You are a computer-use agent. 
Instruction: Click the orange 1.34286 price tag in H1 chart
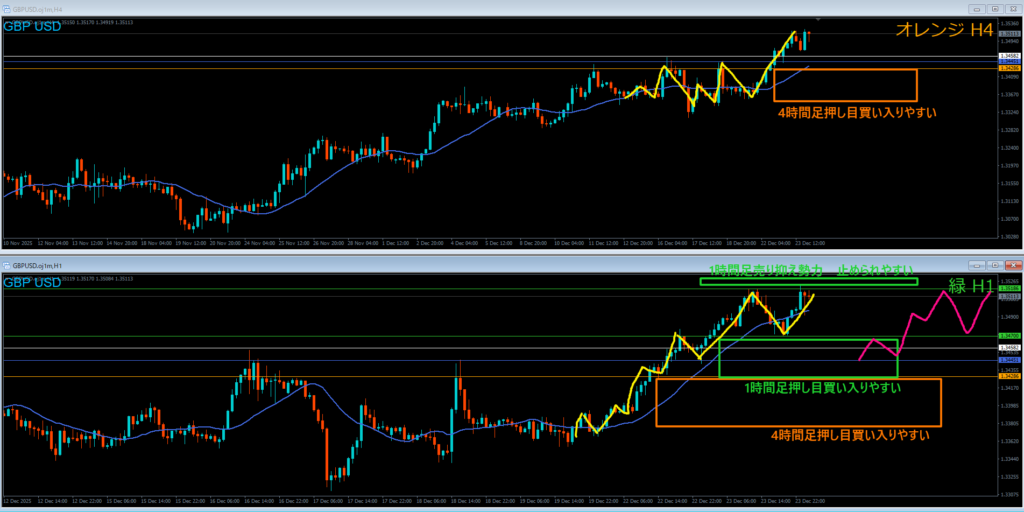pos(1010,376)
